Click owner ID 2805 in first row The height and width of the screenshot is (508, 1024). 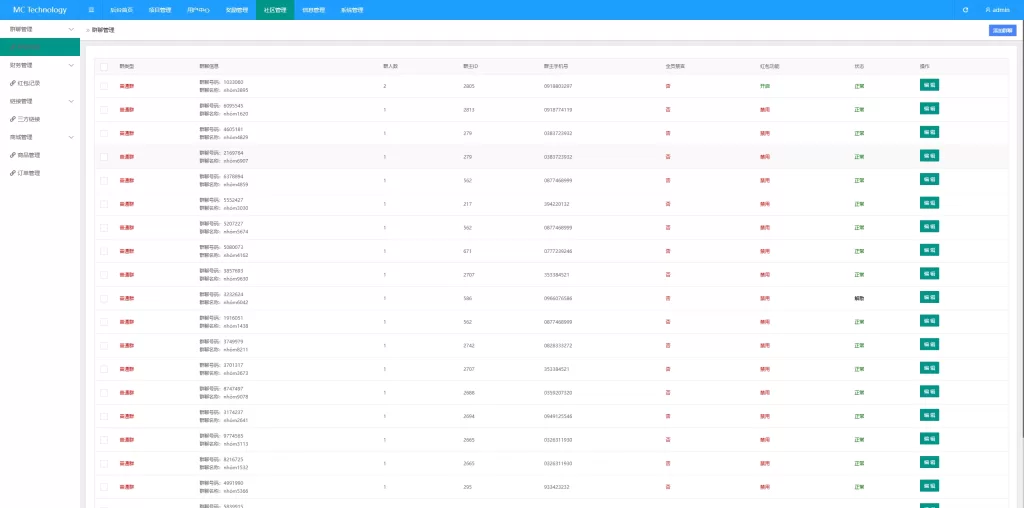click(469, 86)
